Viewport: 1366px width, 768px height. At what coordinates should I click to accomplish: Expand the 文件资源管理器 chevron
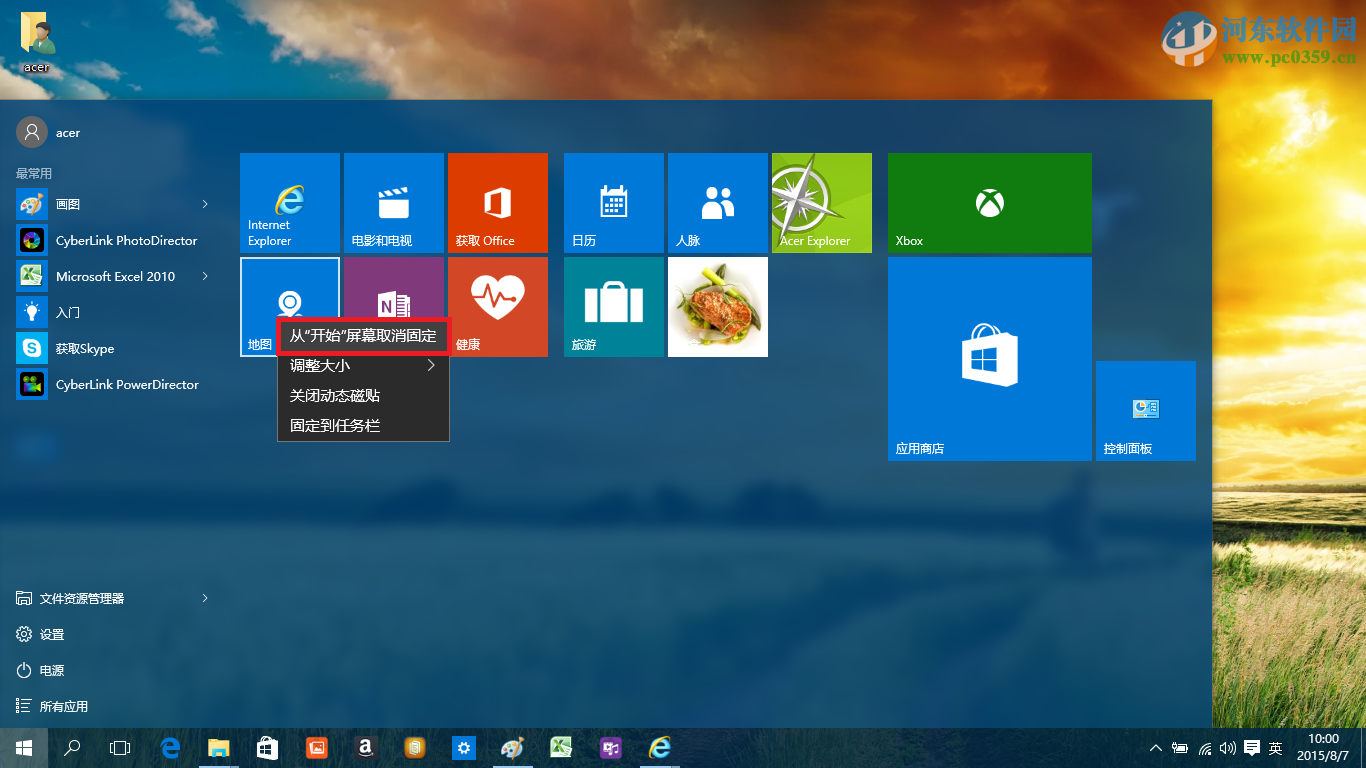(x=204, y=598)
